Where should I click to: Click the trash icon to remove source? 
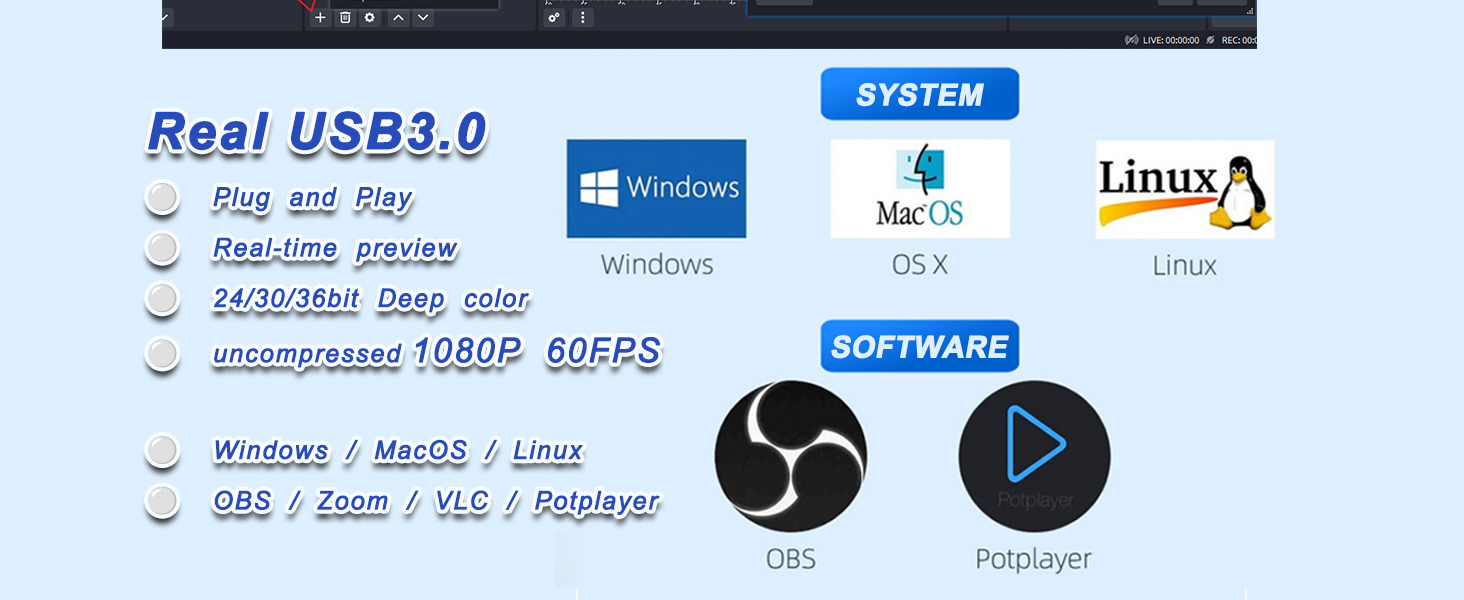pyautogui.click(x=345, y=18)
